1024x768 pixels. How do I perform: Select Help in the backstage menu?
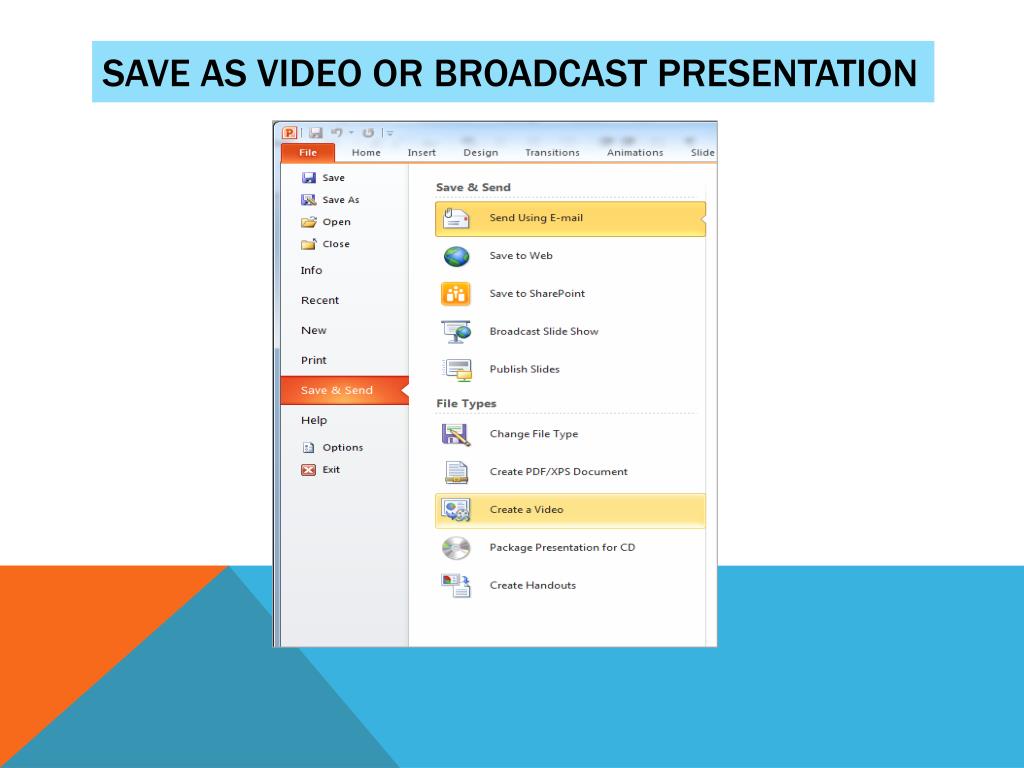click(x=314, y=421)
